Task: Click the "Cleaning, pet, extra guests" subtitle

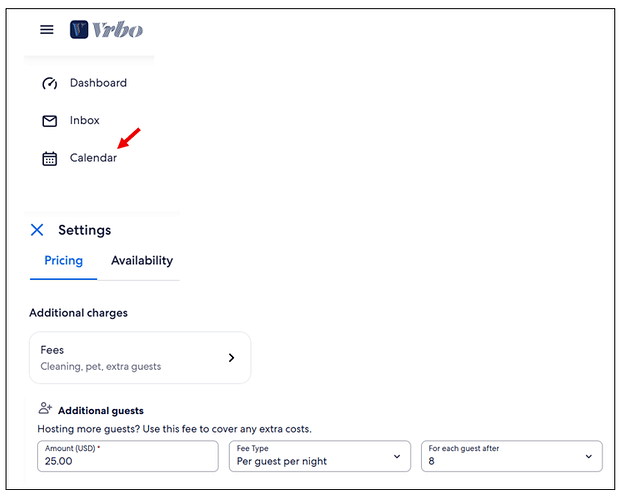Action: point(100,367)
